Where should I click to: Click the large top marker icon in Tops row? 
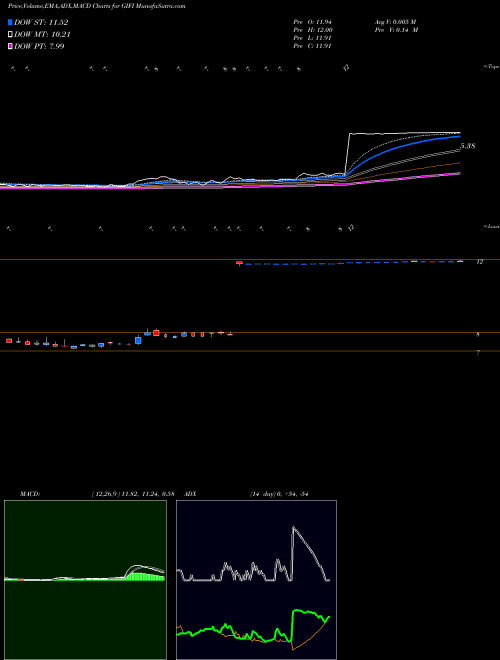(x=346, y=67)
